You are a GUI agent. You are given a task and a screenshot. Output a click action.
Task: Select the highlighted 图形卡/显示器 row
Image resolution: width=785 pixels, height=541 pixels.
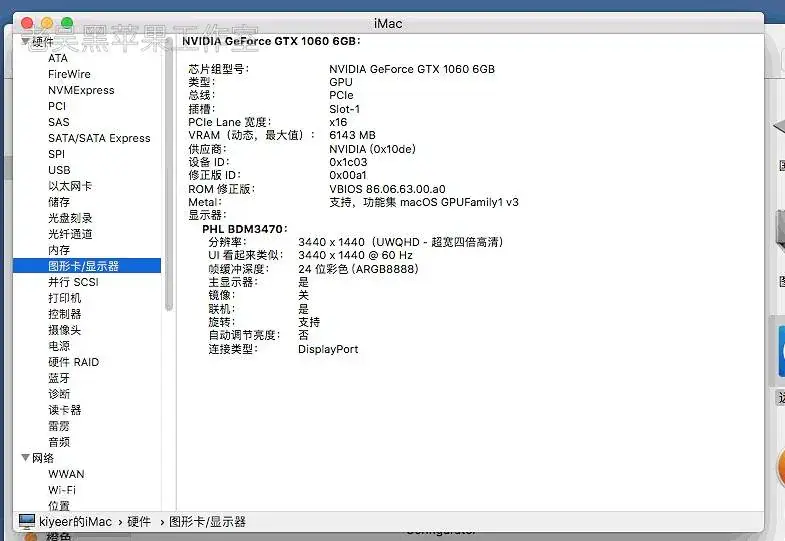(x=87, y=266)
